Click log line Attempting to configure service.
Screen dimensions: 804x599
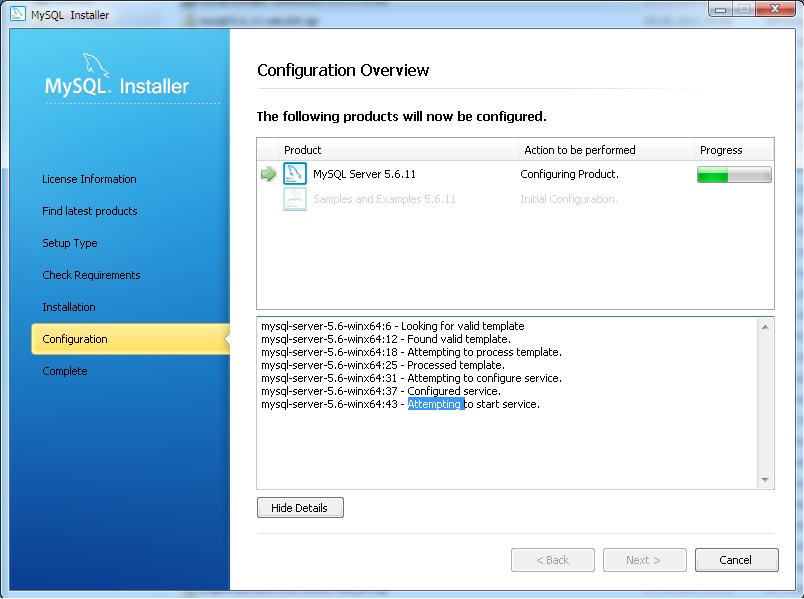[x=411, y=378]
